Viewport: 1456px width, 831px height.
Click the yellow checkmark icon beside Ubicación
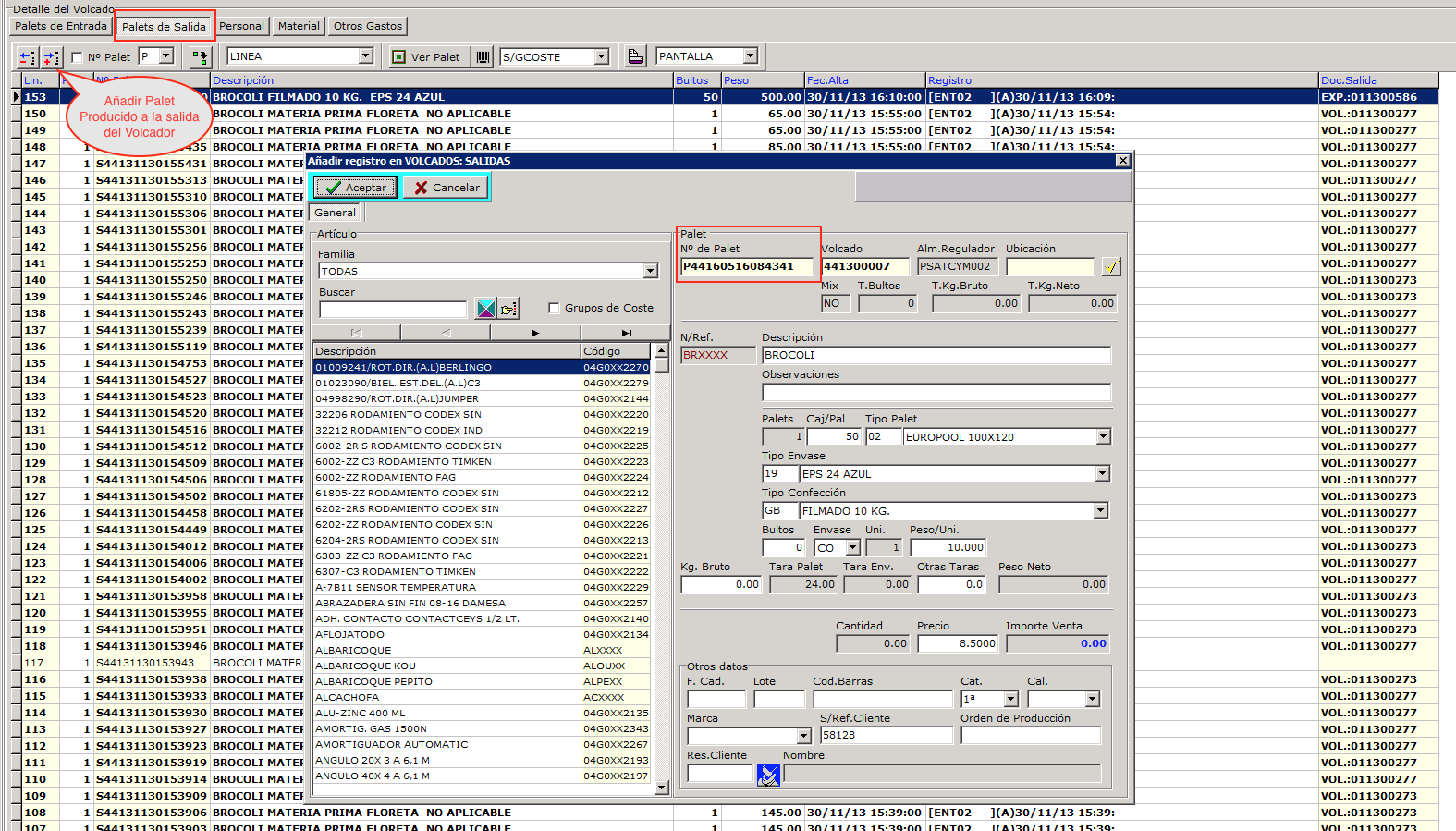point(1111,267)
